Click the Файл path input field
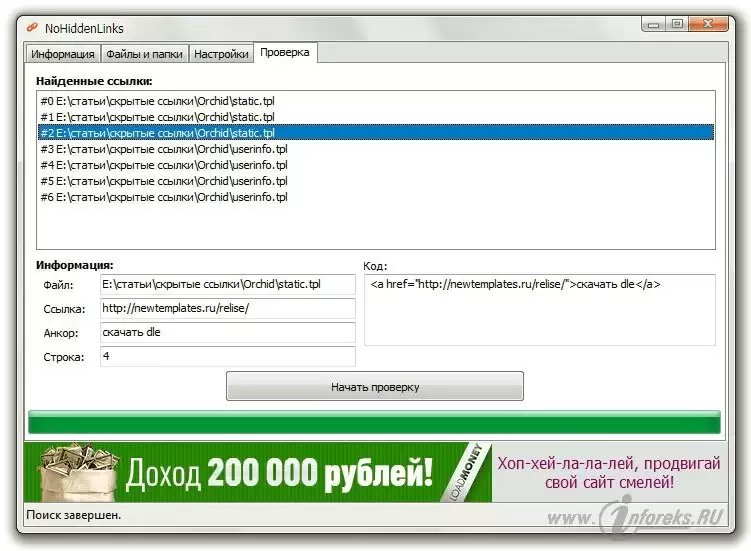Image resolution: width=751 pixels, height=551 pixels. tap(226, 285)
